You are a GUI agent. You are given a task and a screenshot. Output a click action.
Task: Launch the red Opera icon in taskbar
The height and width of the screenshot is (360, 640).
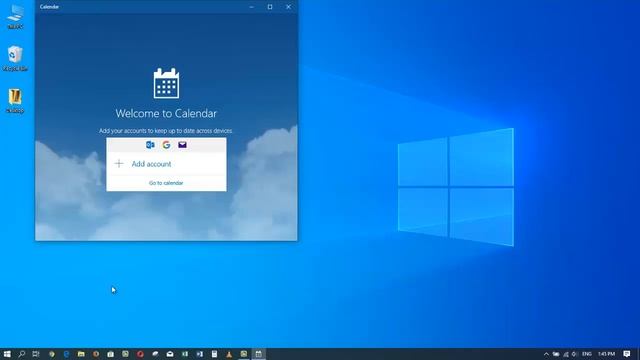click(140, 354)
